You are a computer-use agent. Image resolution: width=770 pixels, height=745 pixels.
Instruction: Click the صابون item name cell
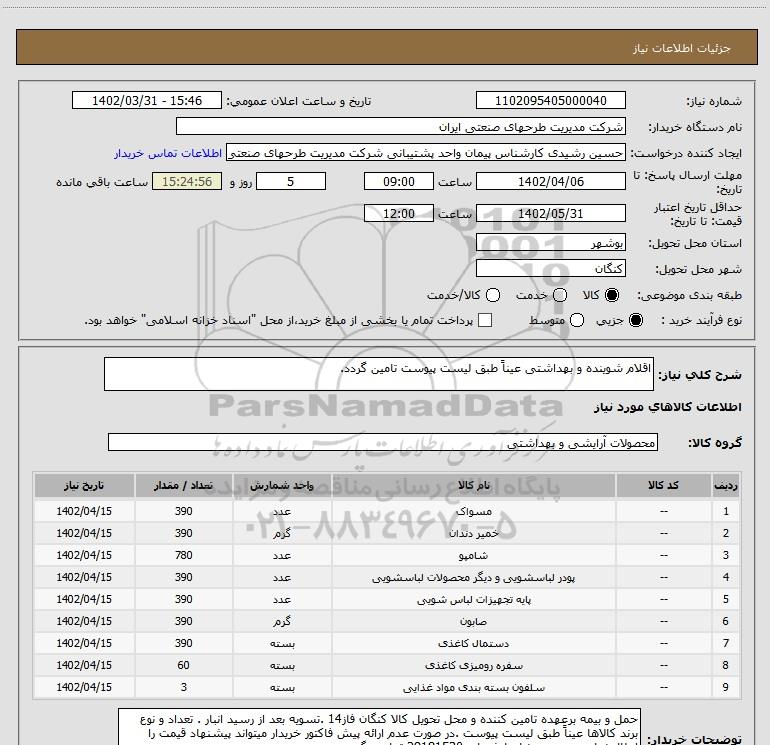[474, 621]
